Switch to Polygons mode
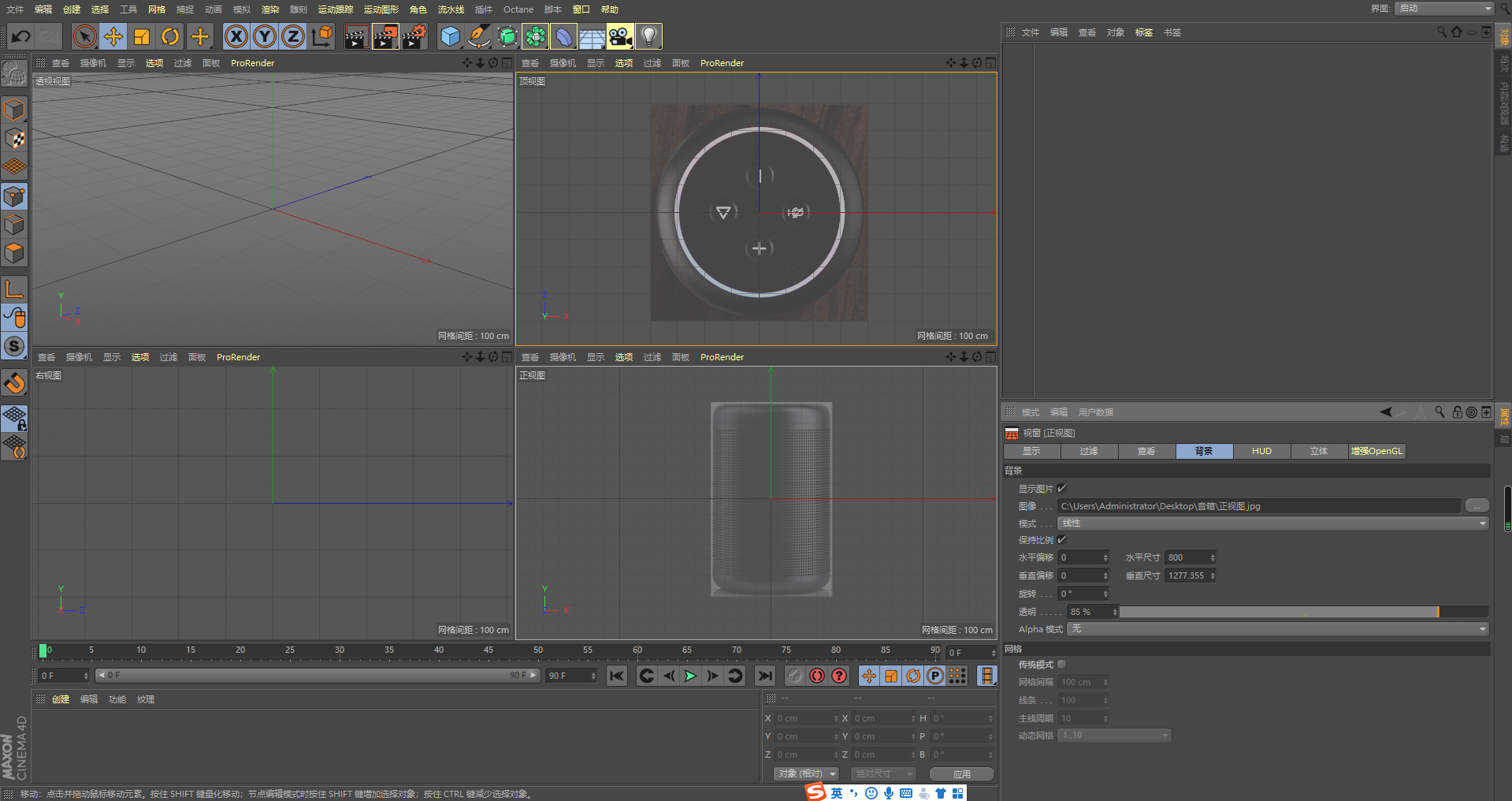This screenshot has width=1512, height=801. (x=14, y=253)
